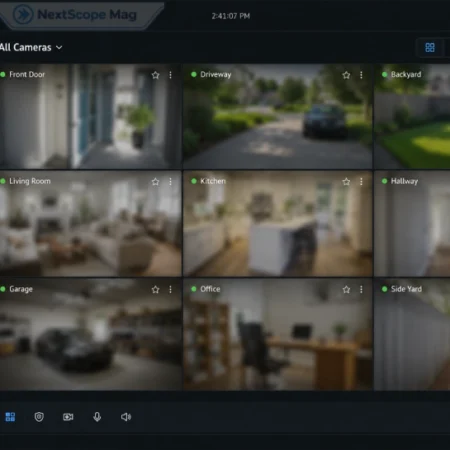This screenshot has width=450, height=450.
Task: Click the Side Yard camera label
Action: point(406,289)
